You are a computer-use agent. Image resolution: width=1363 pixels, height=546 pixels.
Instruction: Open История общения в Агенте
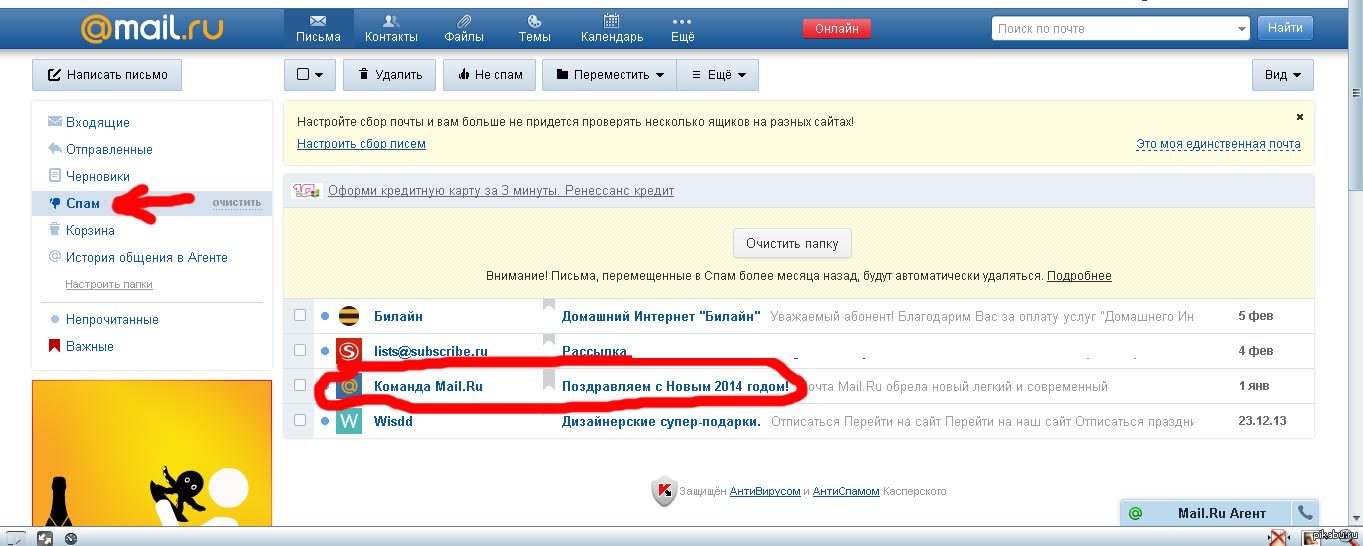pyautogui.click(x=147, y=257)
